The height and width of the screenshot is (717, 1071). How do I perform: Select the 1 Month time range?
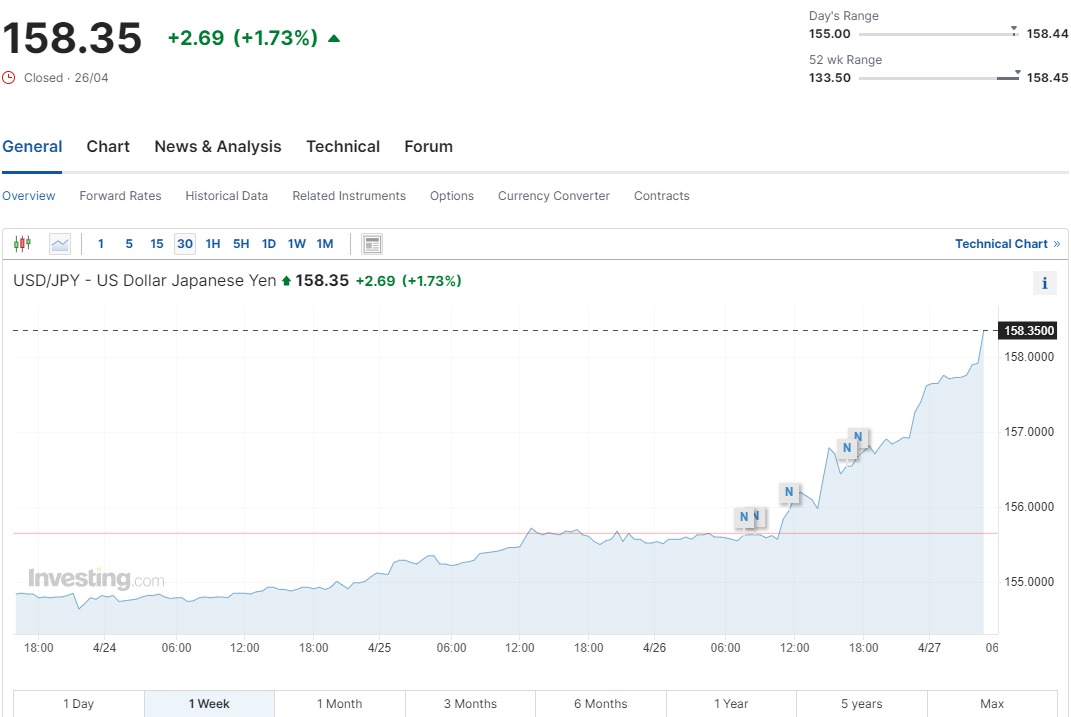340,704
